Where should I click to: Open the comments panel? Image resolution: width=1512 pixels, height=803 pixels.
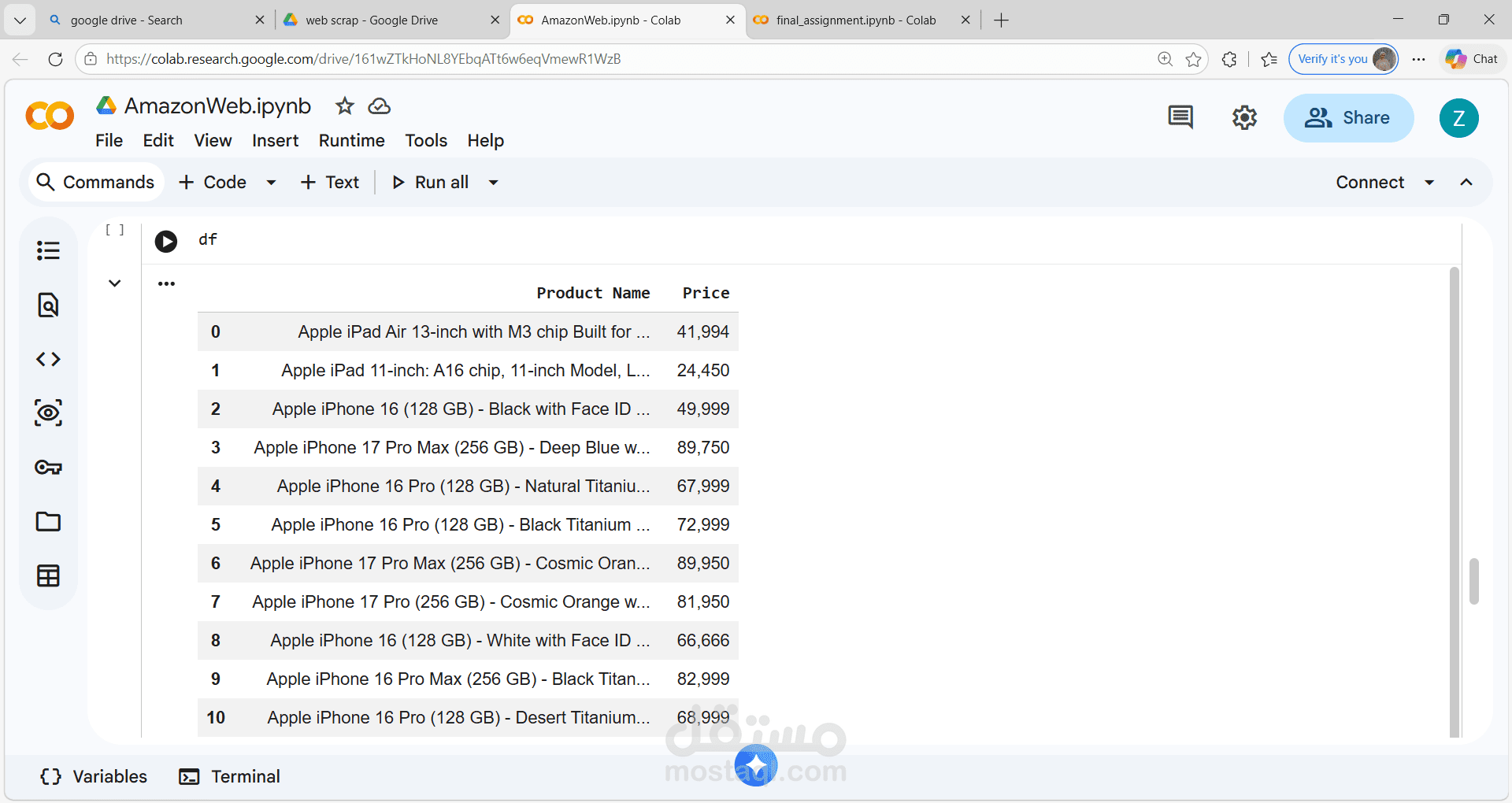tap(1180, 117)
